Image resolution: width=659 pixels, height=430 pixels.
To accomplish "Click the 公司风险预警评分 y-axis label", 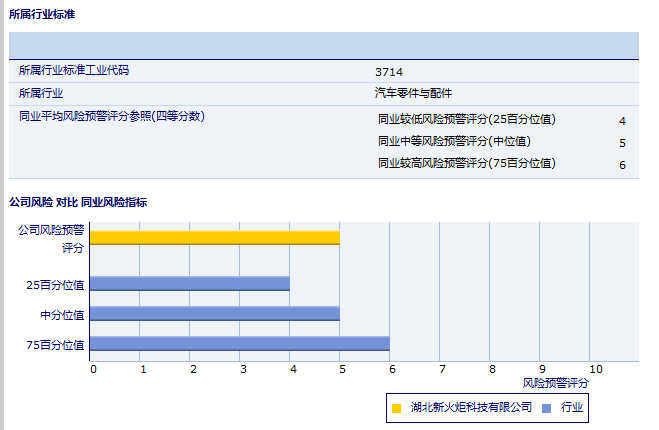I will coord(50,238).
